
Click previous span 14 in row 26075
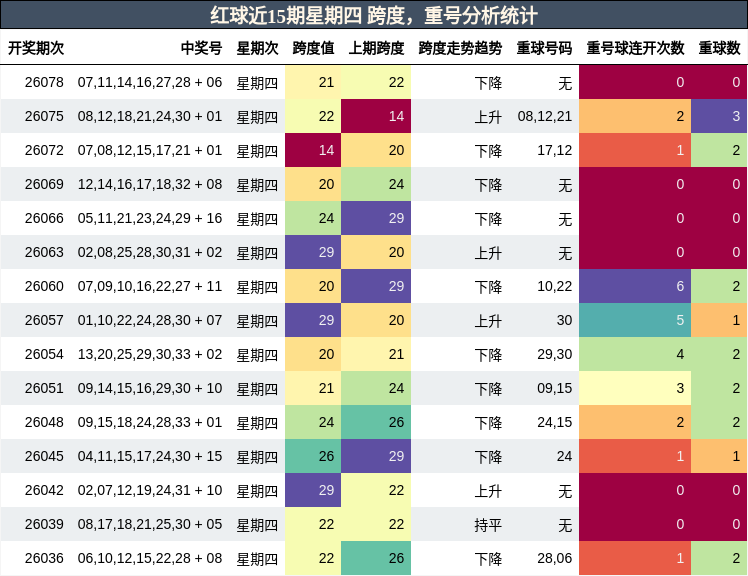pyautogui.click(x=376, y=116)
